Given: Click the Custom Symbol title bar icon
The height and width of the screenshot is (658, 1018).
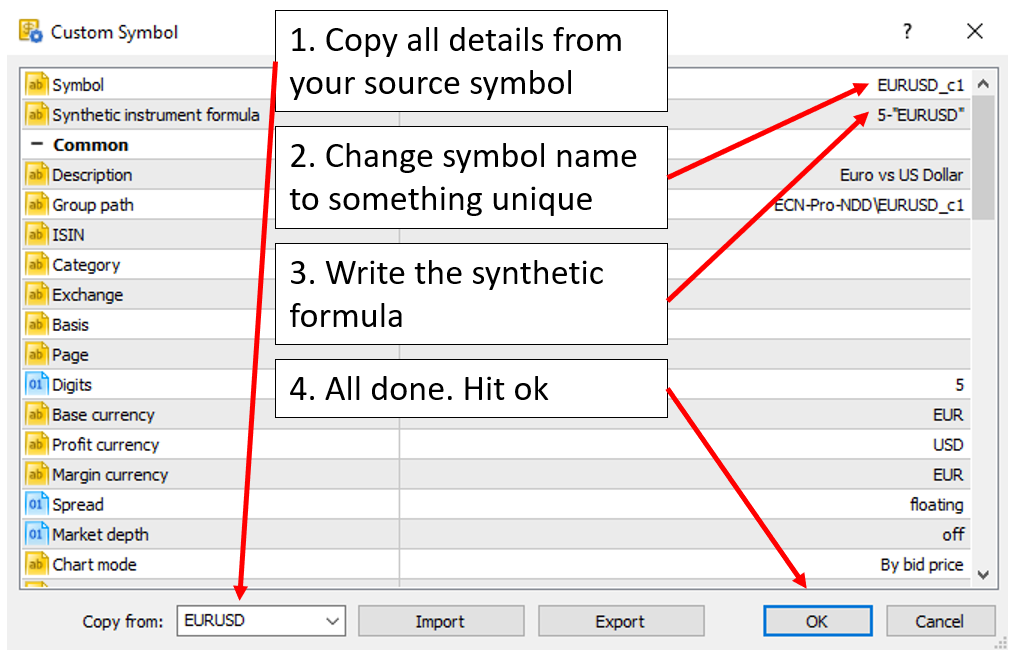Looking at the screenshot, I should pos(31,31).
